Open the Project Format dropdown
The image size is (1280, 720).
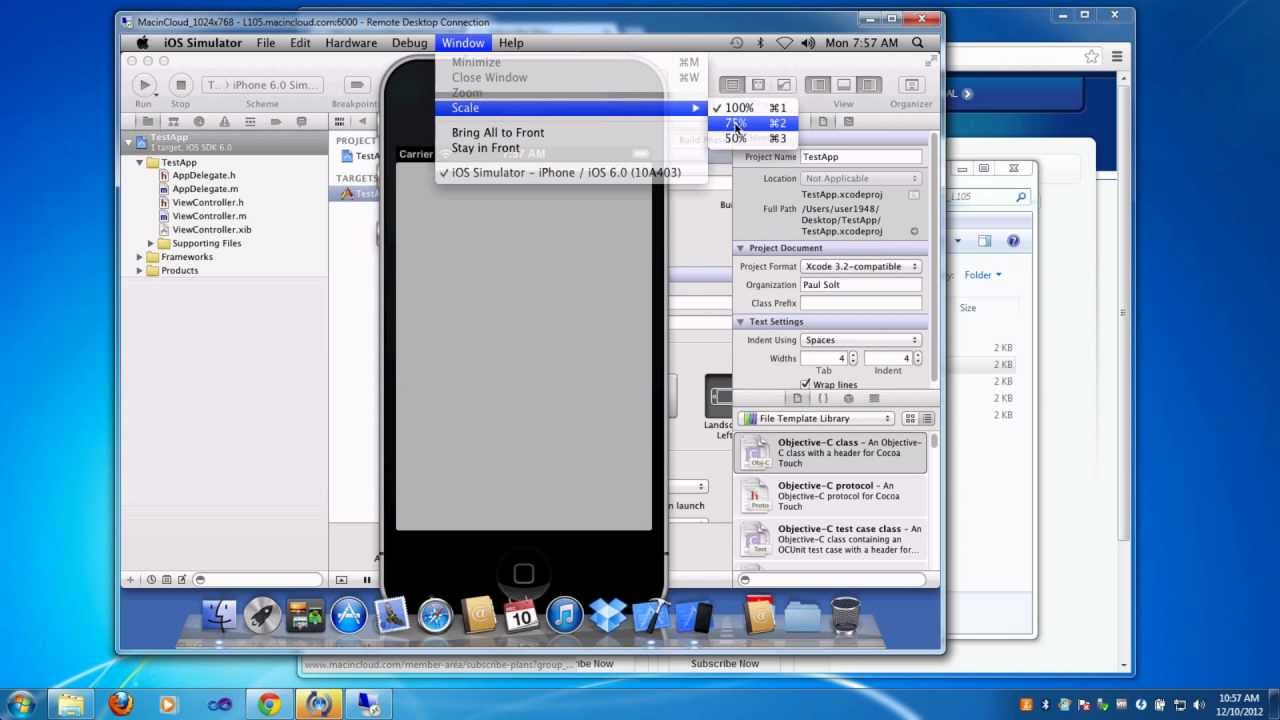(860, 267)
